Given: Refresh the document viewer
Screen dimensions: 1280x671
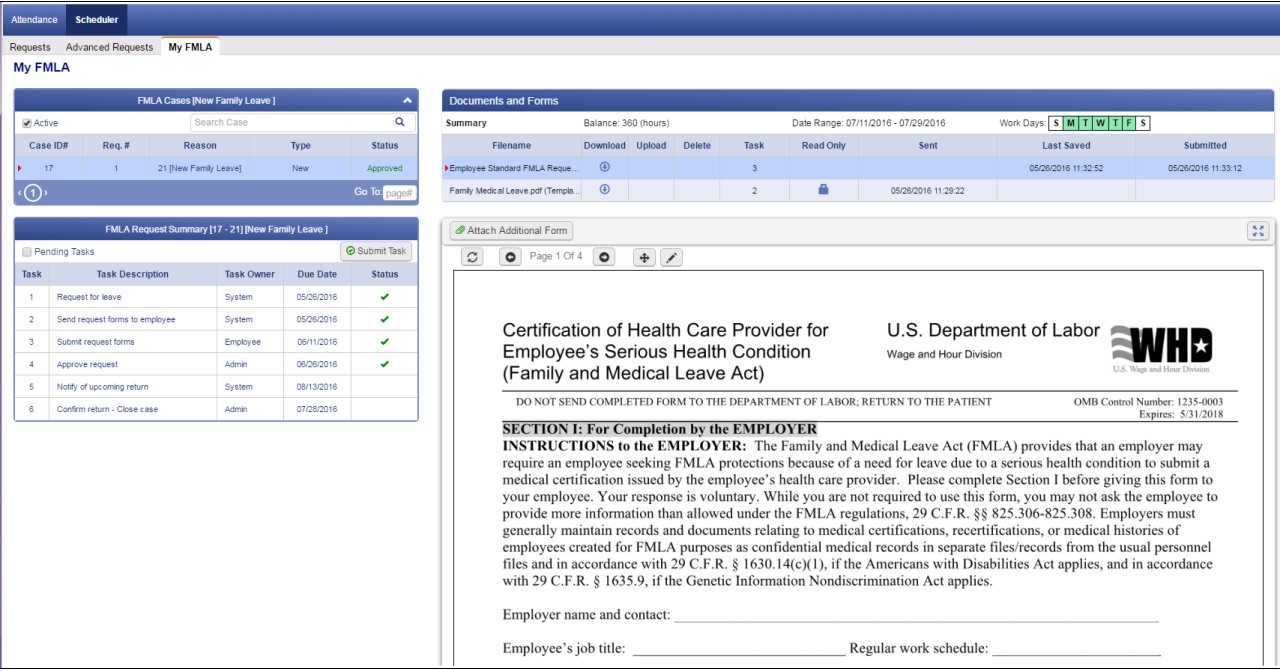Looking at the screenshot, I should (475, 258).
